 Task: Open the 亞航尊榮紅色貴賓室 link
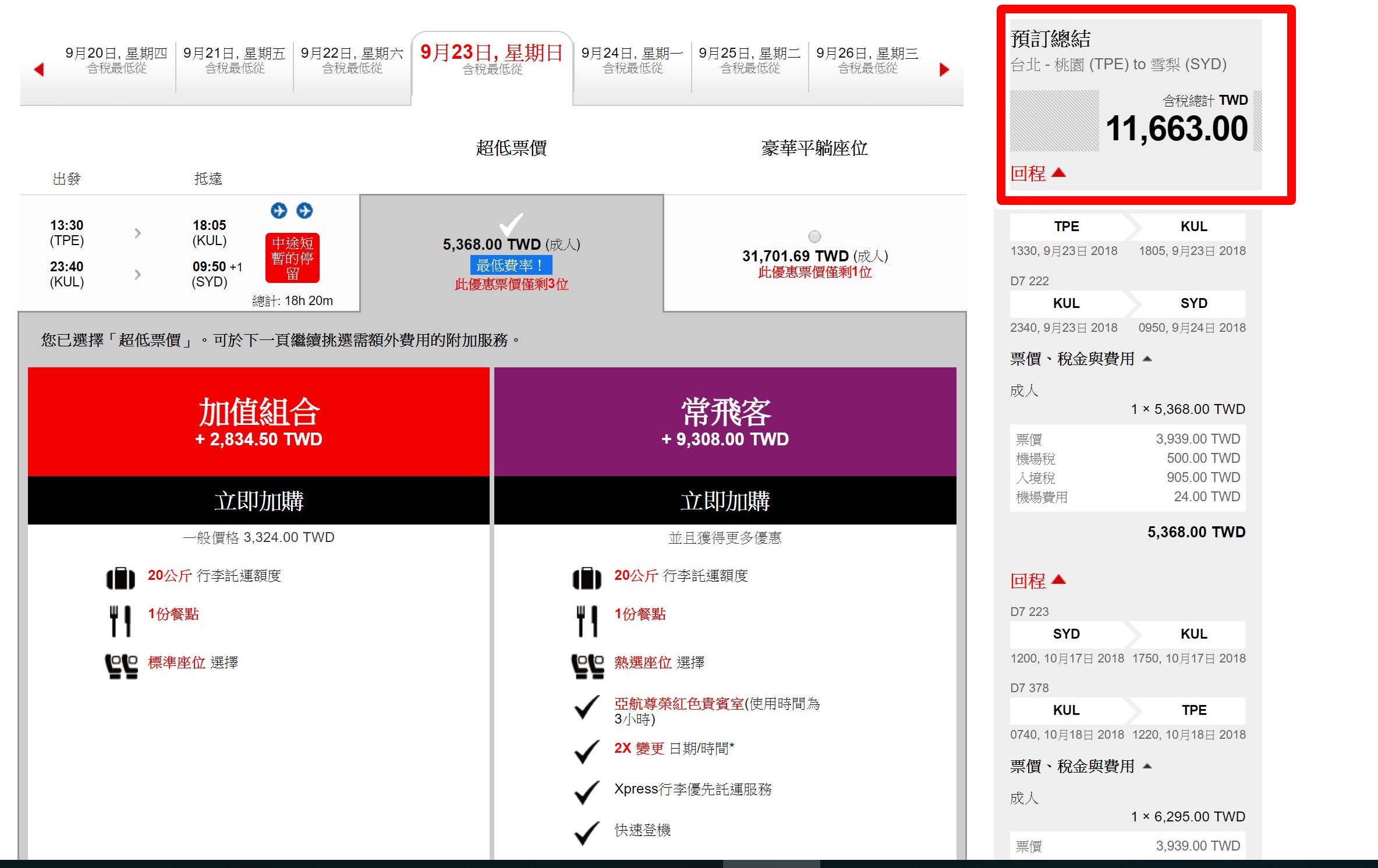(x=679, y=703)
